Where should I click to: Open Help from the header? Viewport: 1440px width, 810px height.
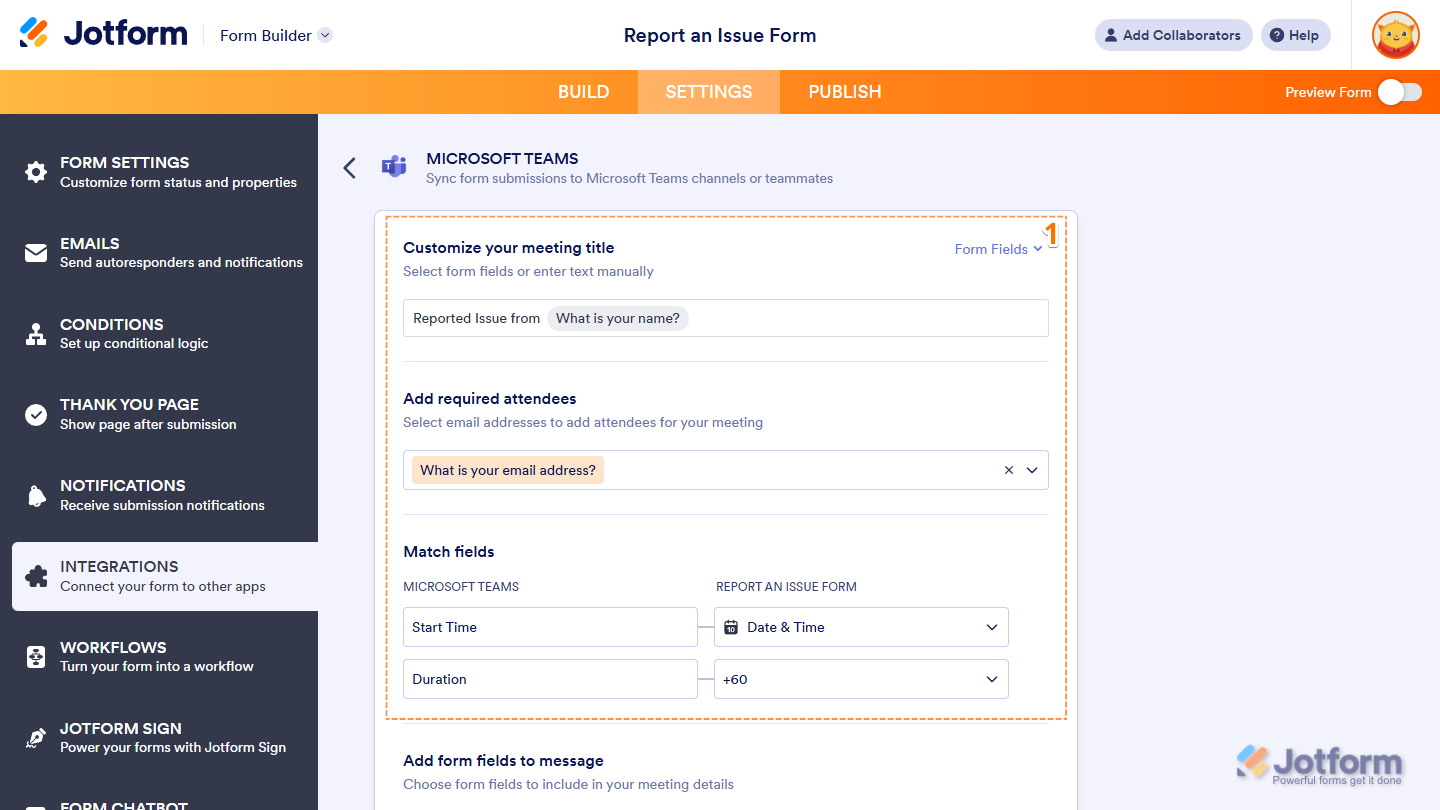[x=1295, y=35]
